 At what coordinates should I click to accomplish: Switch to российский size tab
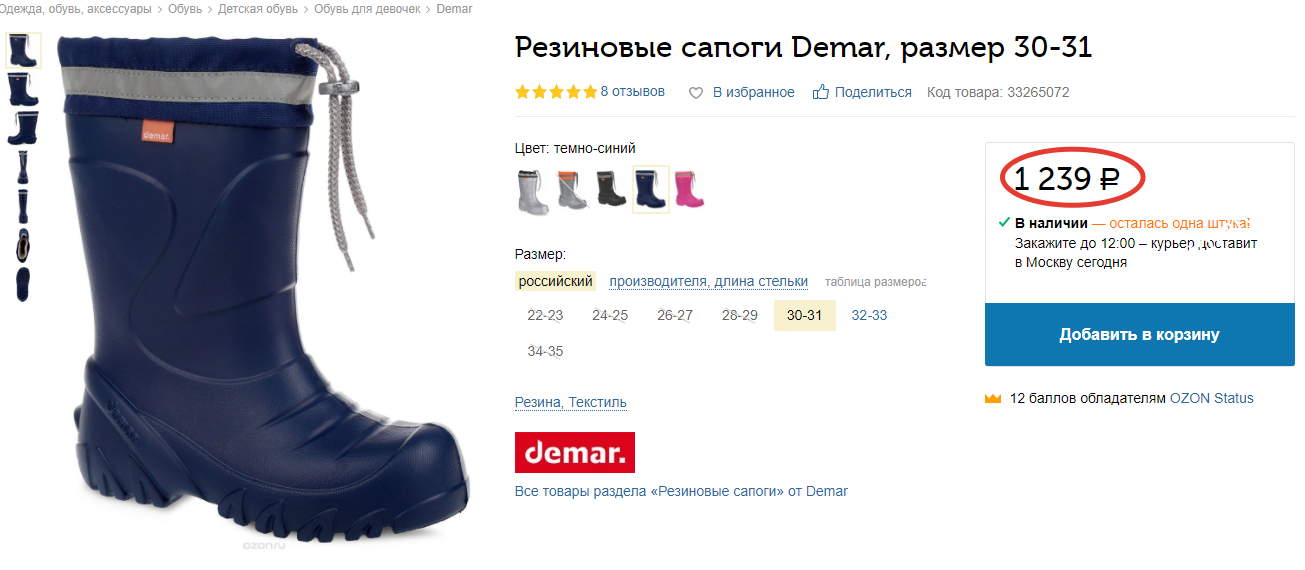[556, 282]
